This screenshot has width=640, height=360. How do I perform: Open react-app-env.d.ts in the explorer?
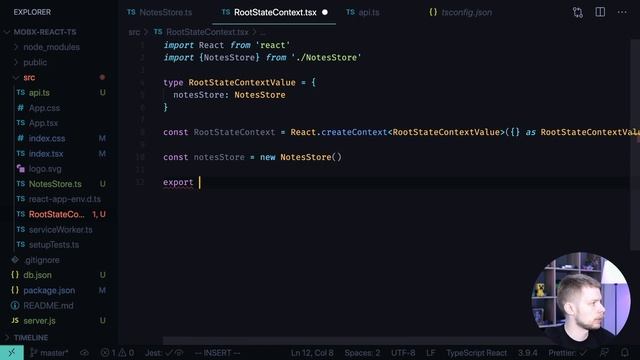64,199
